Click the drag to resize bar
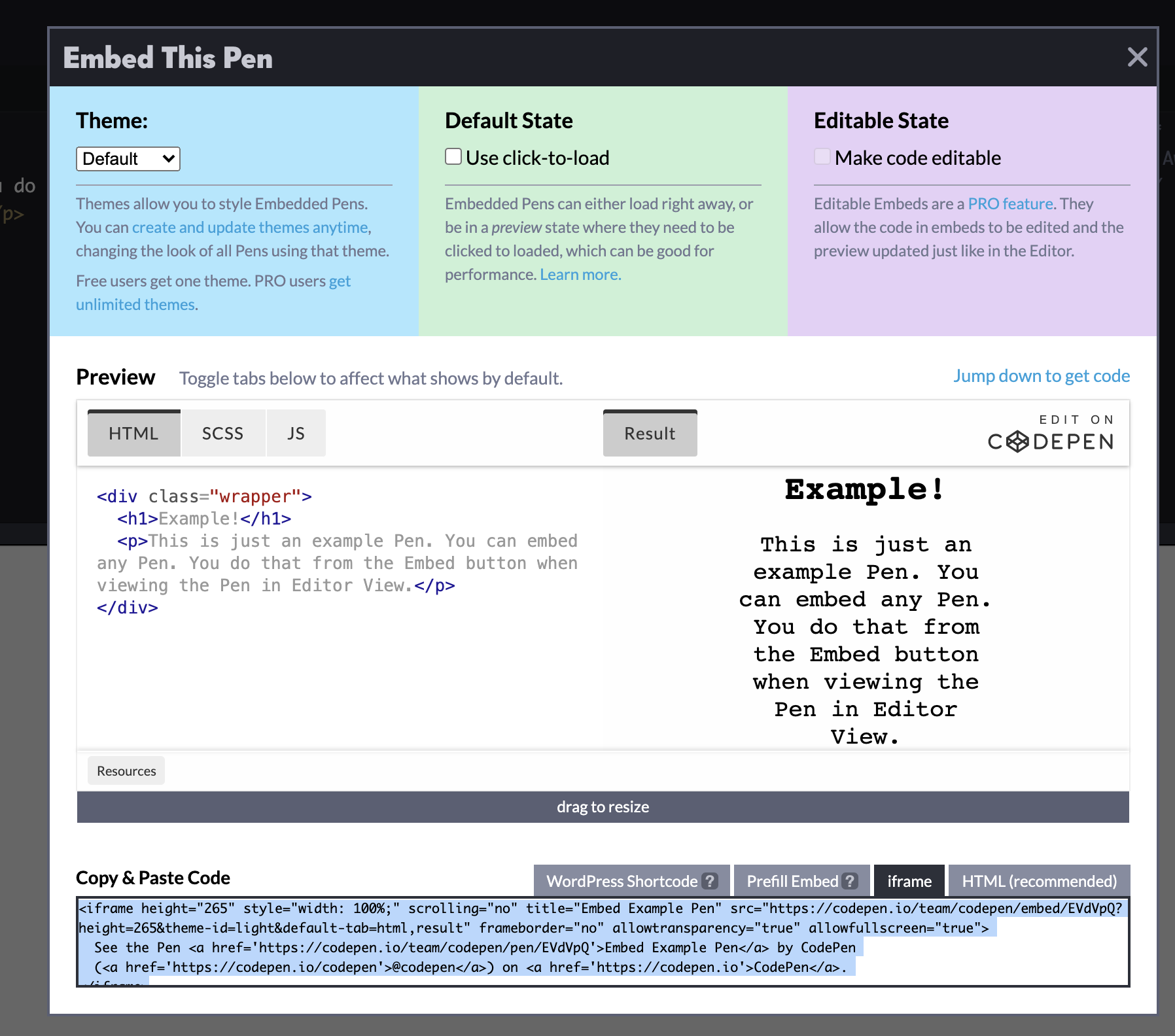Screen dimensions: 1175x1036 (603, 807)
